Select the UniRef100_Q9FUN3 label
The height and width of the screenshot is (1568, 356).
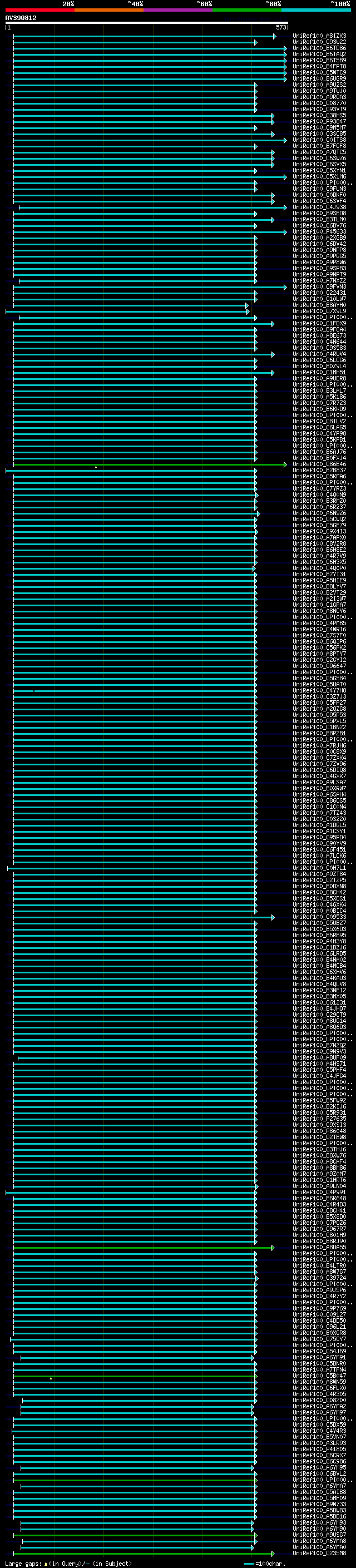(319, 189)
